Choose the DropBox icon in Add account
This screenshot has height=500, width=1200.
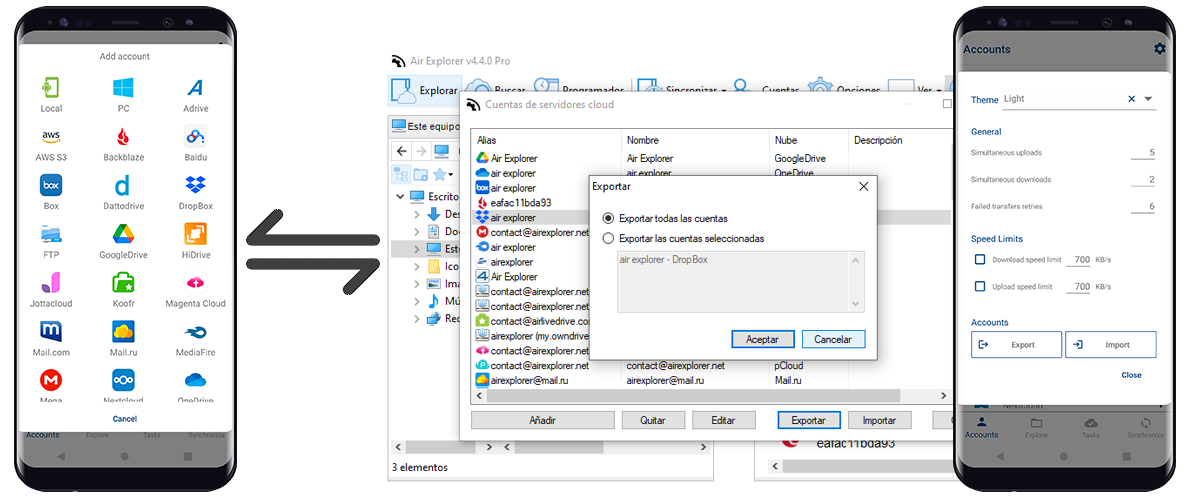click(195, 185)
